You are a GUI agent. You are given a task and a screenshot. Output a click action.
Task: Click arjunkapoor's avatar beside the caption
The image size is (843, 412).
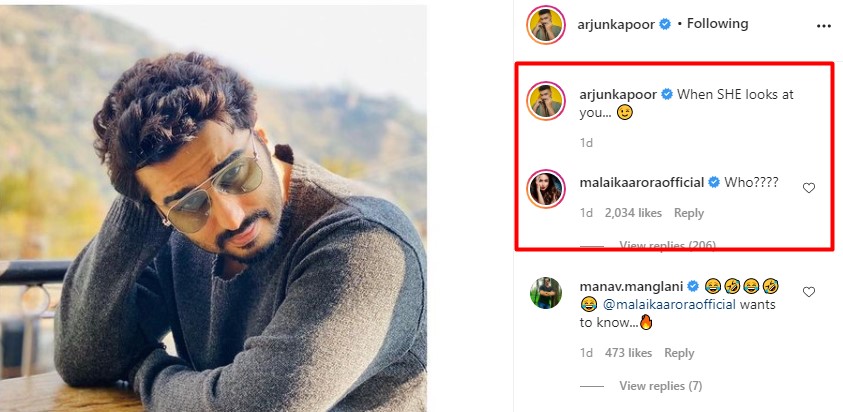tap(546, 100)
